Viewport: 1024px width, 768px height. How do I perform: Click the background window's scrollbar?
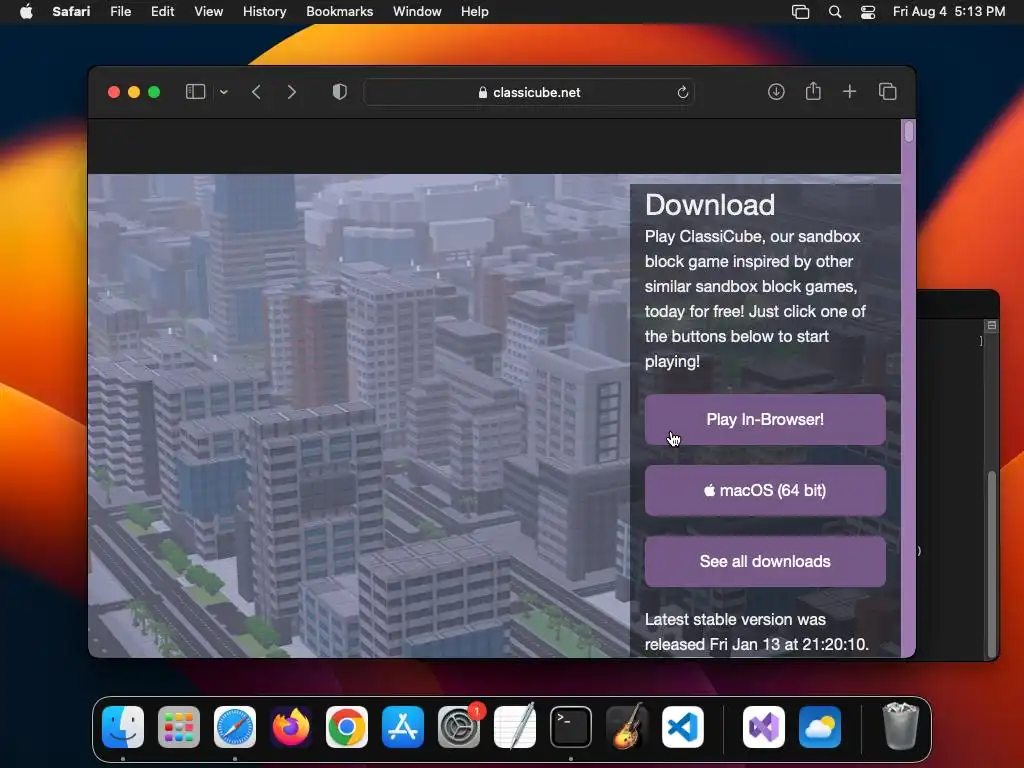pos(992,563)
